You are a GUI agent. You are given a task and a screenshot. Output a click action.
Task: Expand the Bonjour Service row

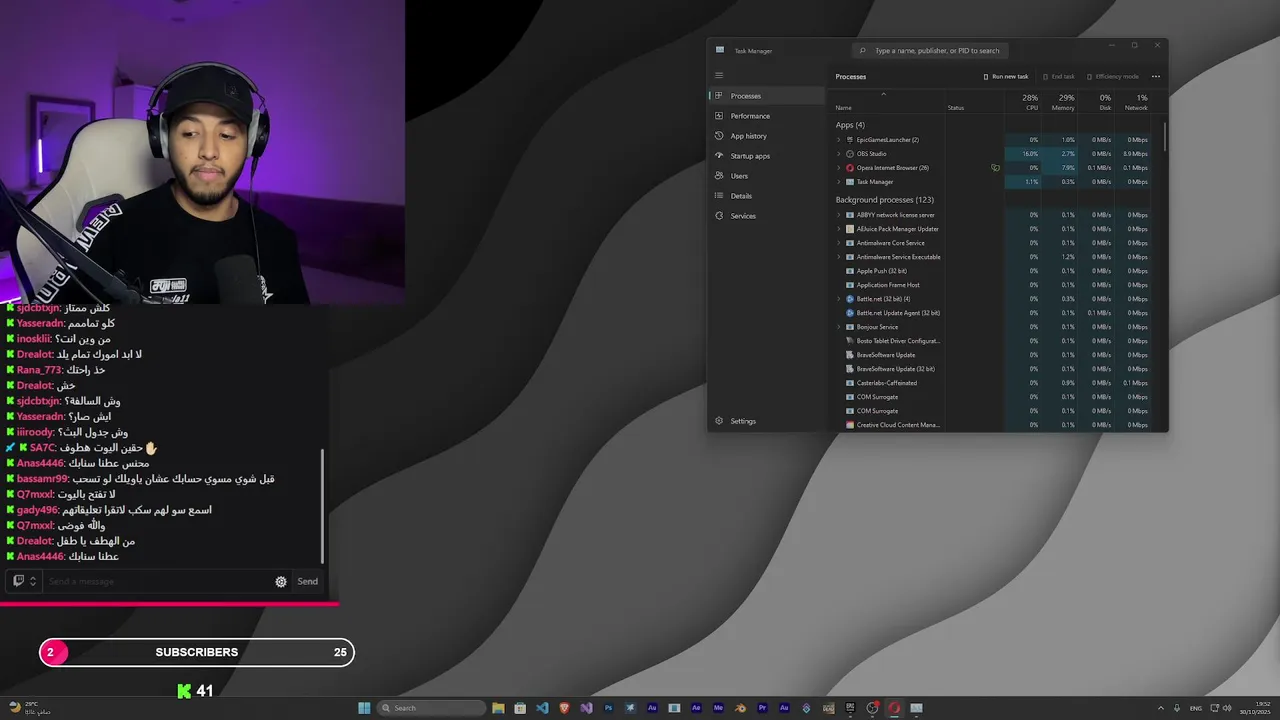click(x=839, y=327)
